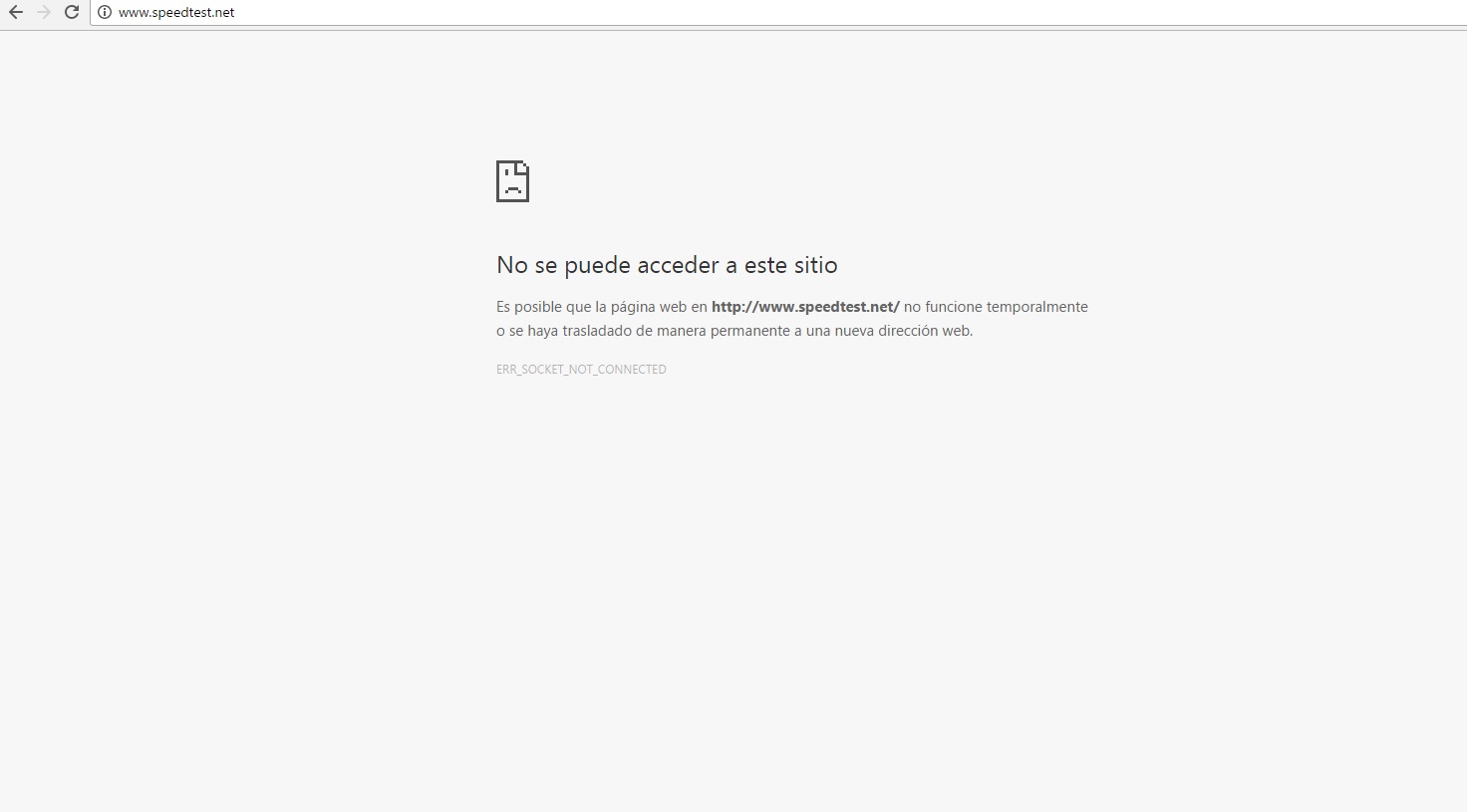This screenshot has height=812, width=1467.
Task: Click the text "o se haya trasladado de manera permanente"
Action: click(643, 331)
